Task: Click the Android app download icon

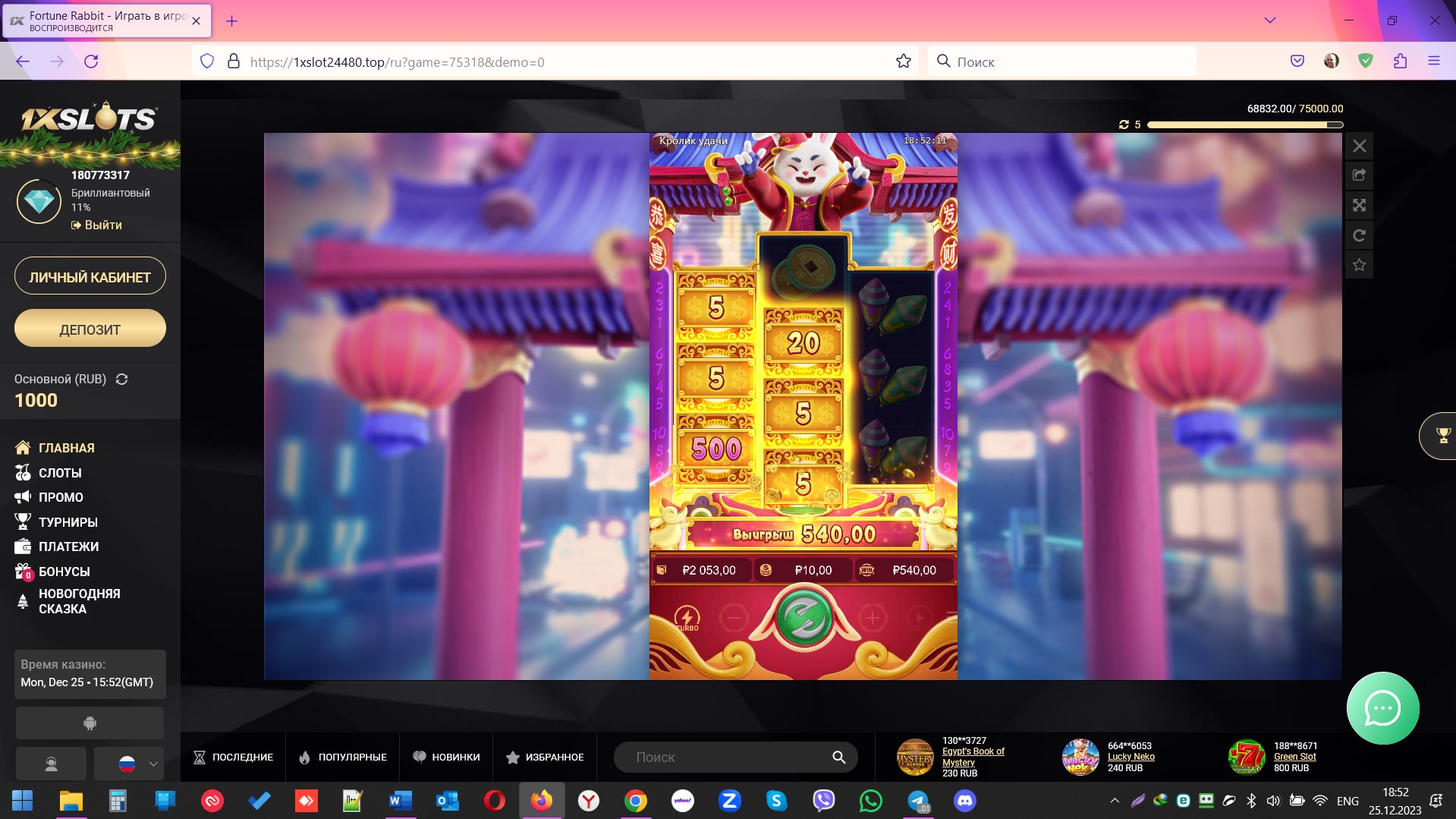Action: pos(90,723)
